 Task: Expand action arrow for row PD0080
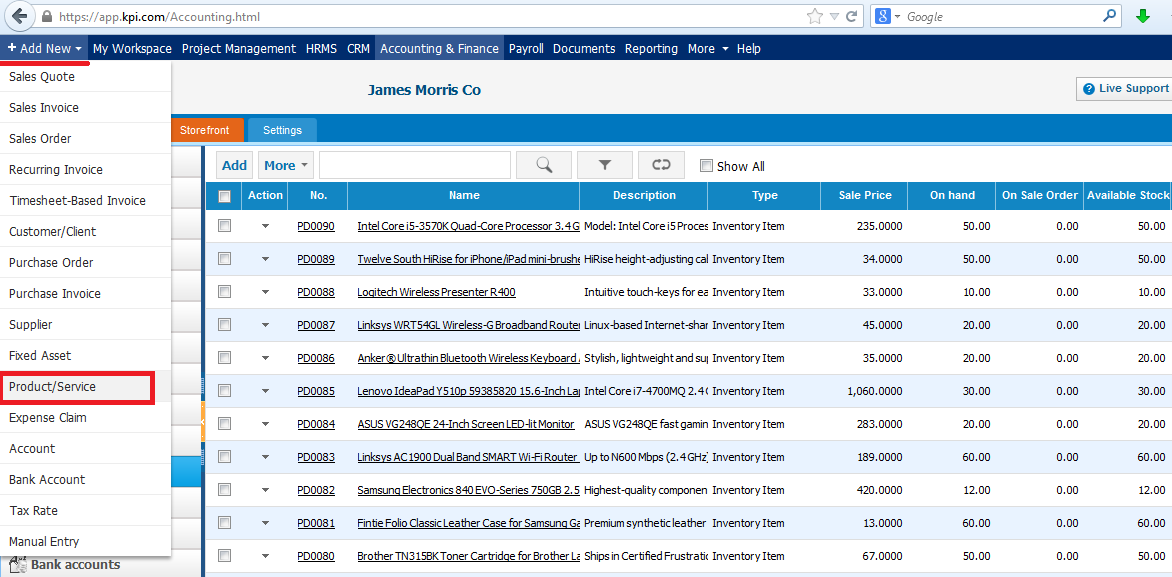[x=265, y=555]
